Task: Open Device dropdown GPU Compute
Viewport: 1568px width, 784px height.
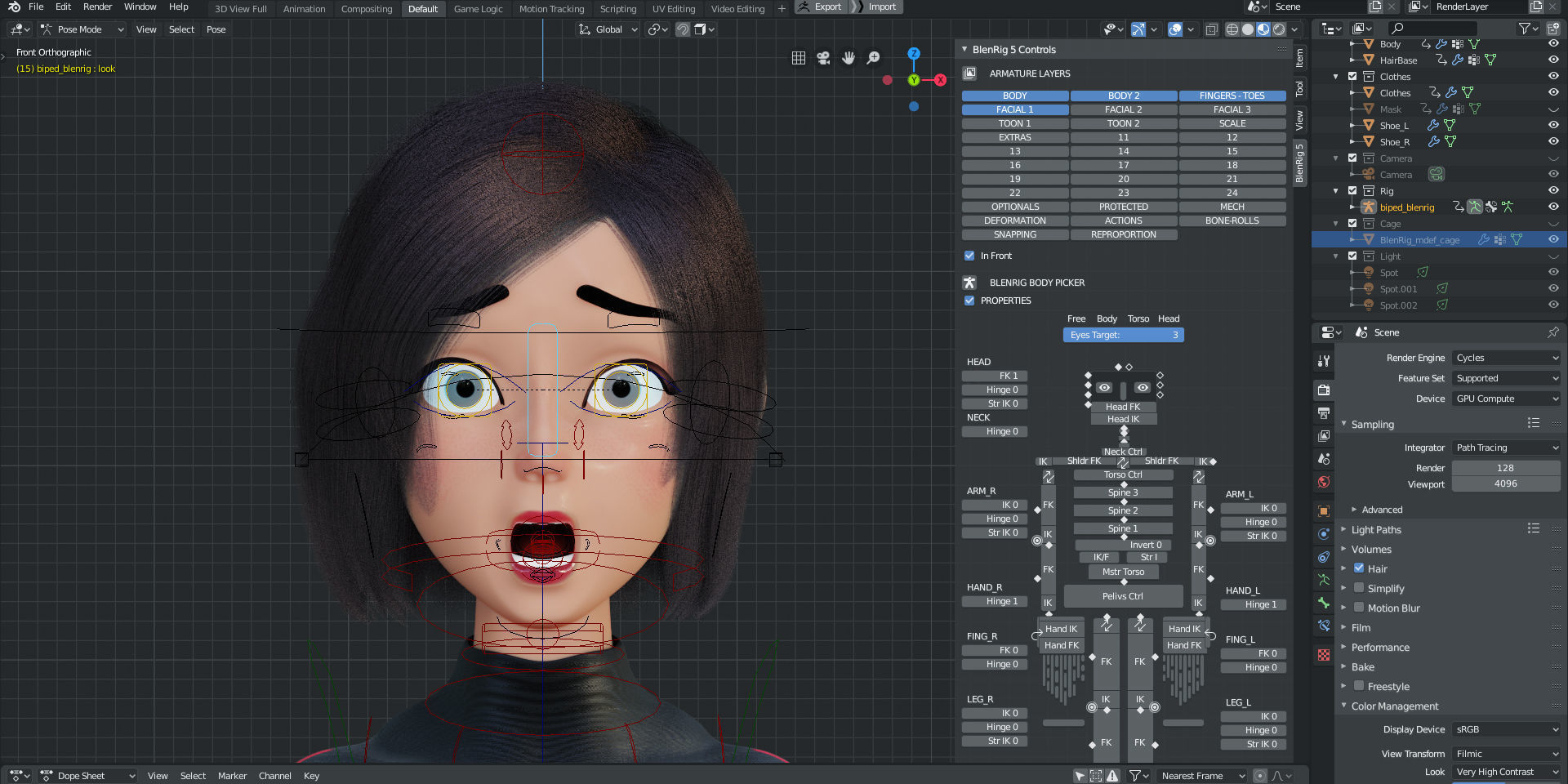Action: pos(1507,399)
